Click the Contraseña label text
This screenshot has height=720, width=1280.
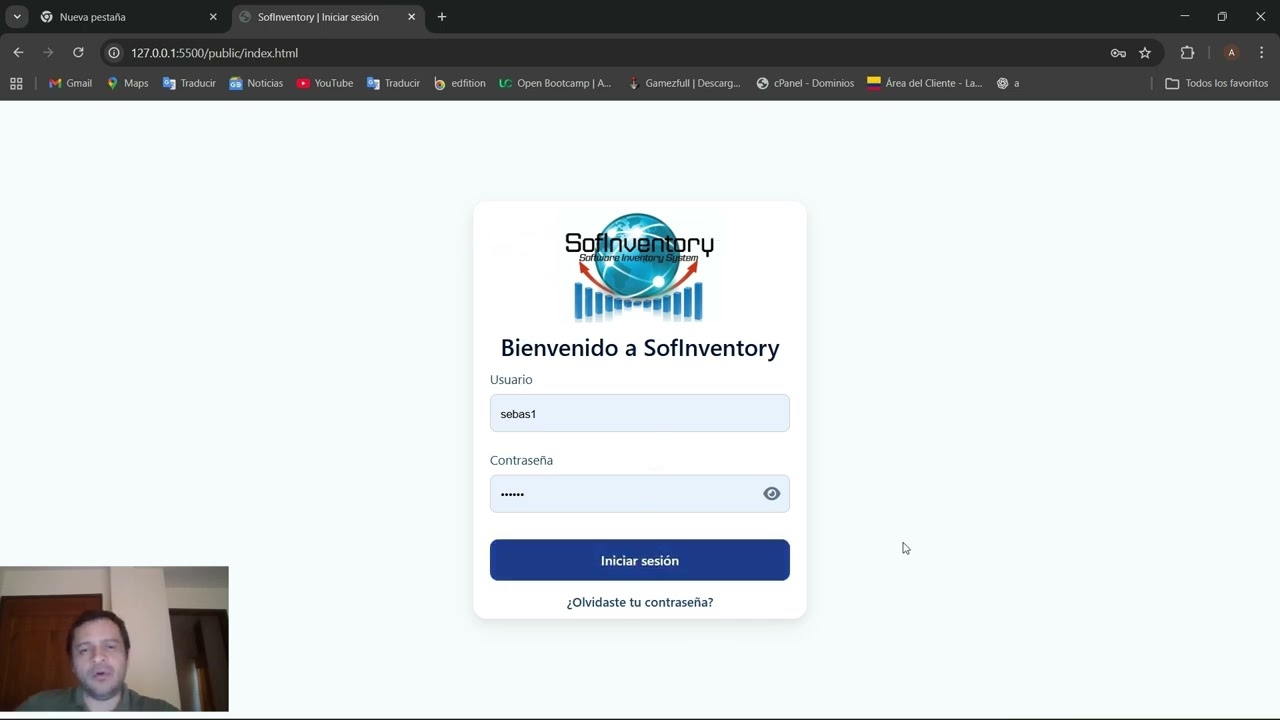click(x=521, y=460)
